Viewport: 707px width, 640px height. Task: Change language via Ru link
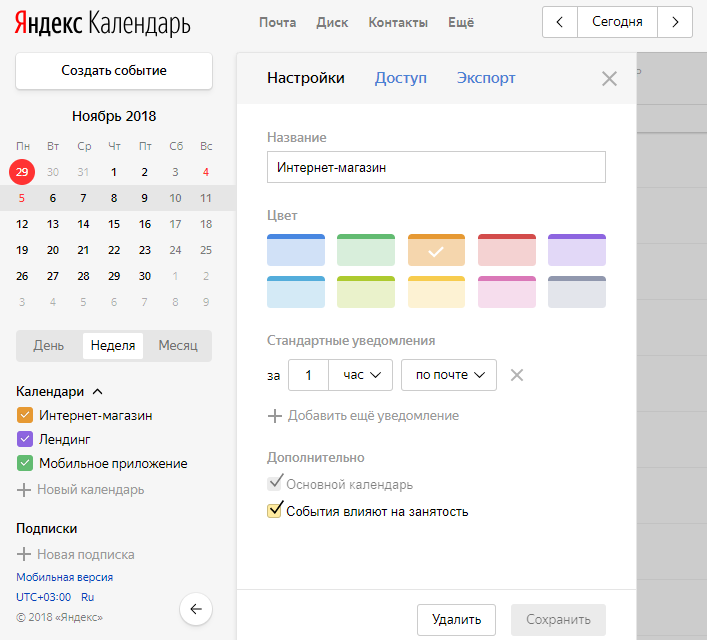[87, 597]
